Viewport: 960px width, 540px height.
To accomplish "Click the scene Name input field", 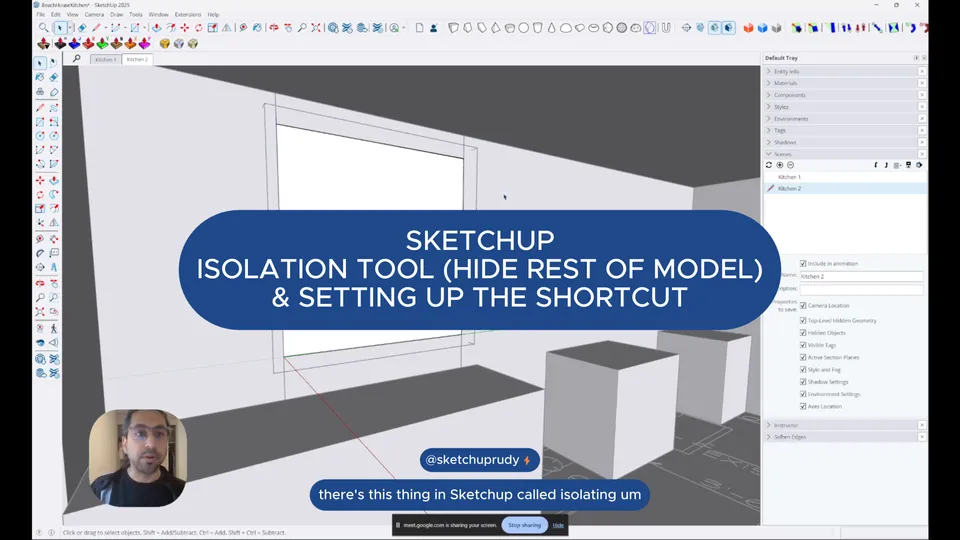I will (861, 276).
